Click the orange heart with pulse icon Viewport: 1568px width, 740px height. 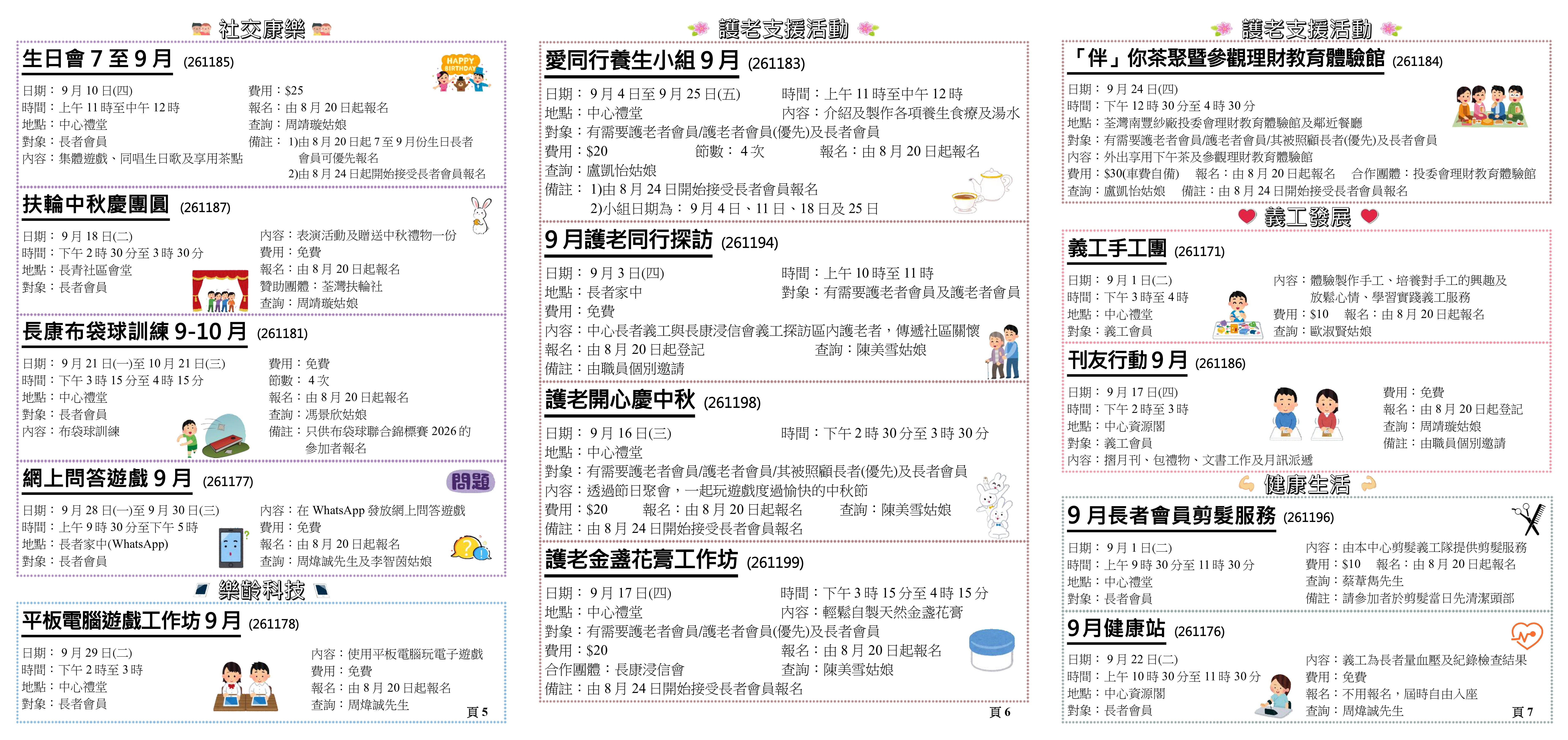coord(1527,636)
